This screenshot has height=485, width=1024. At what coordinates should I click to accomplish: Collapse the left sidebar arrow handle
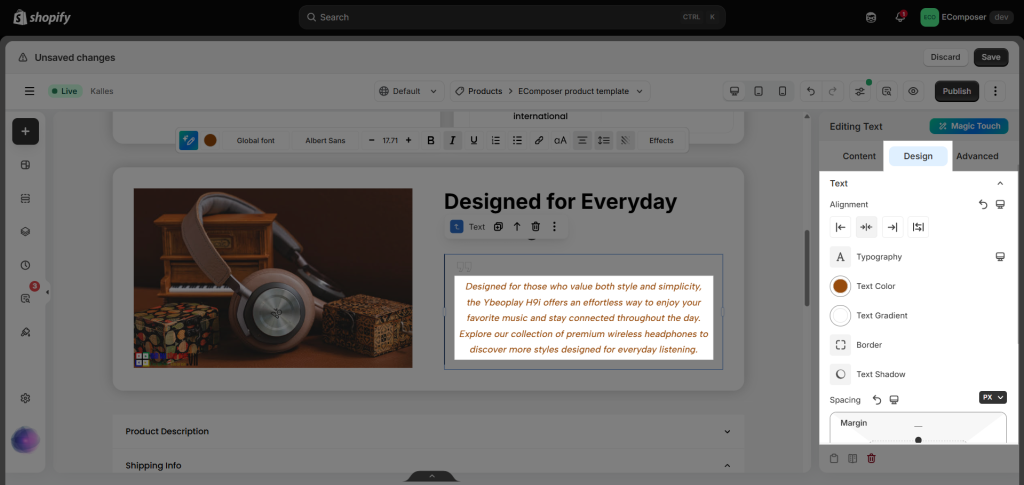coord(48,292)
